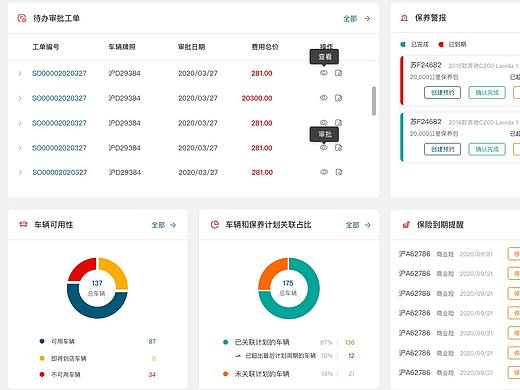
Task: Click 确认完成 on the red overdue card
Action: pyautogui.click(x=487, y=93)
